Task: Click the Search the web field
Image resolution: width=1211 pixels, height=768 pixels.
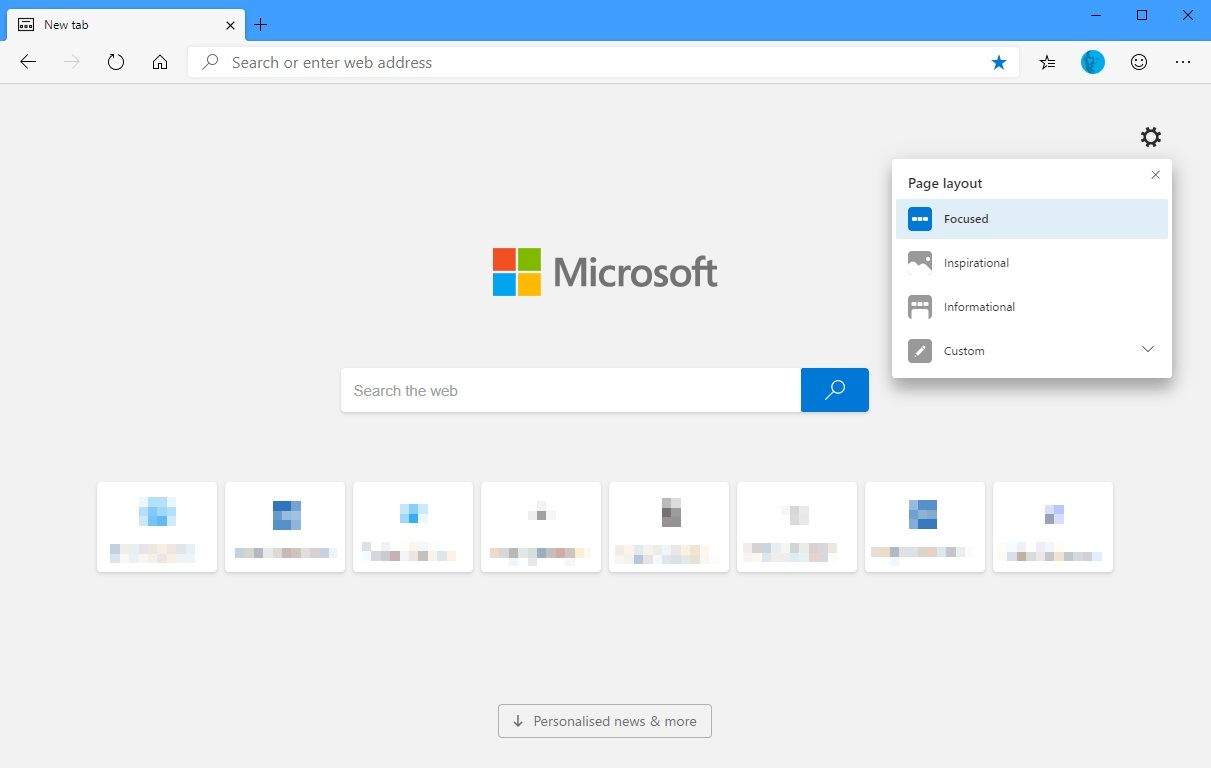Action: tap(570, 391)
